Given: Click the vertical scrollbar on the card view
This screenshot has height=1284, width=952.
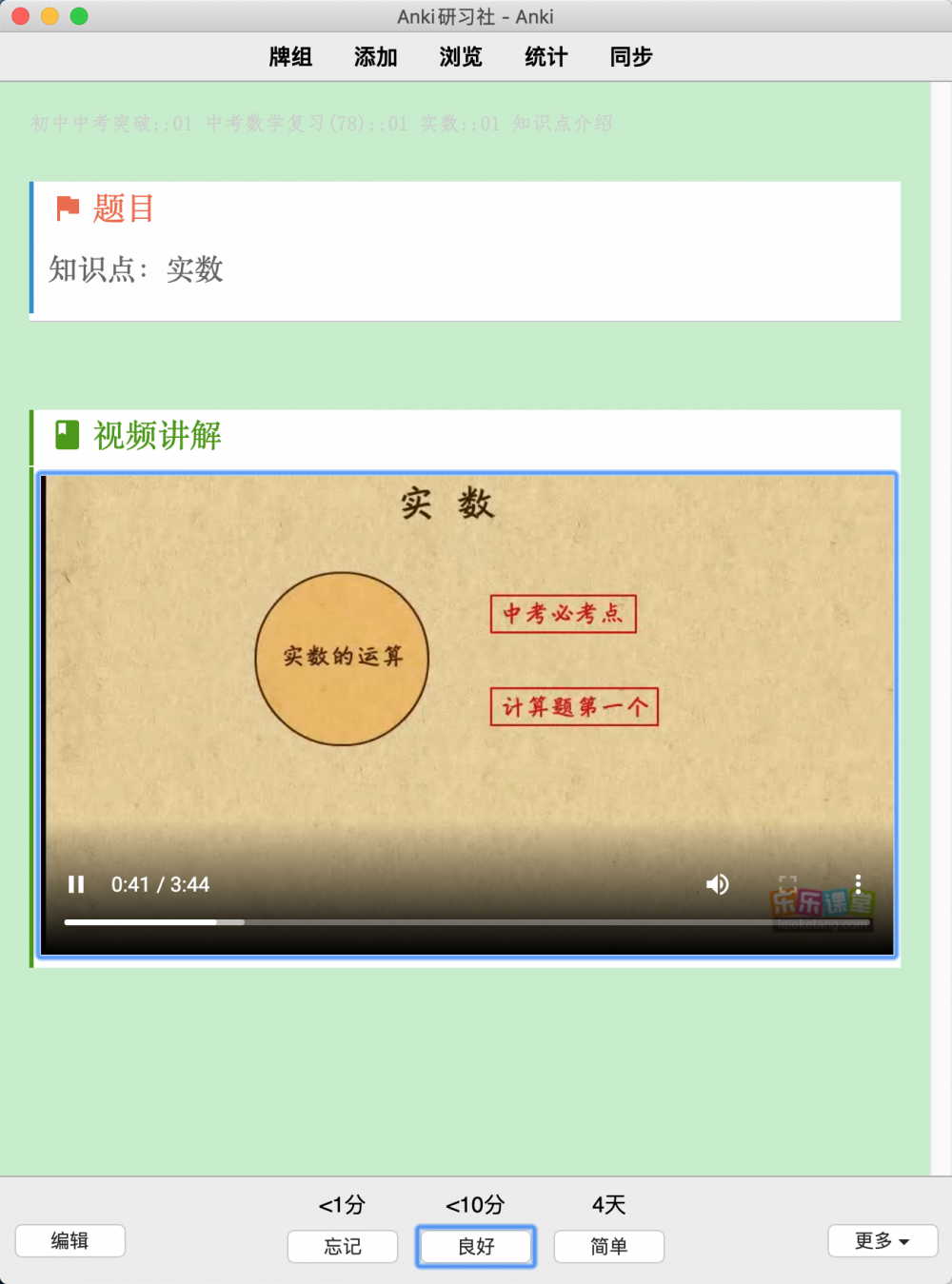Looking at the screenshot, I should 941,628.
